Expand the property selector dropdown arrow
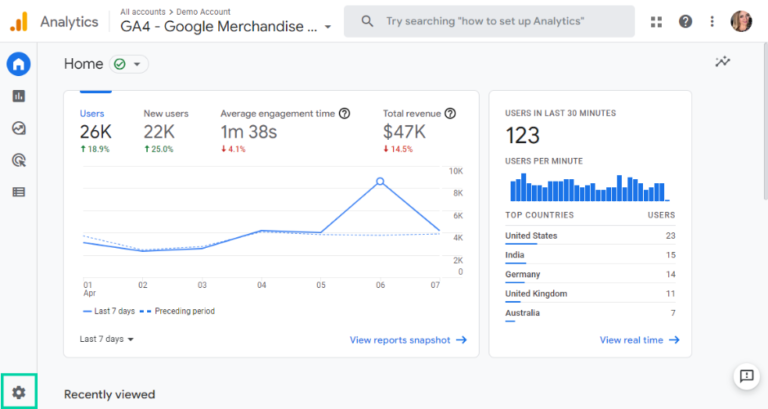 click(x=328, y=27)
